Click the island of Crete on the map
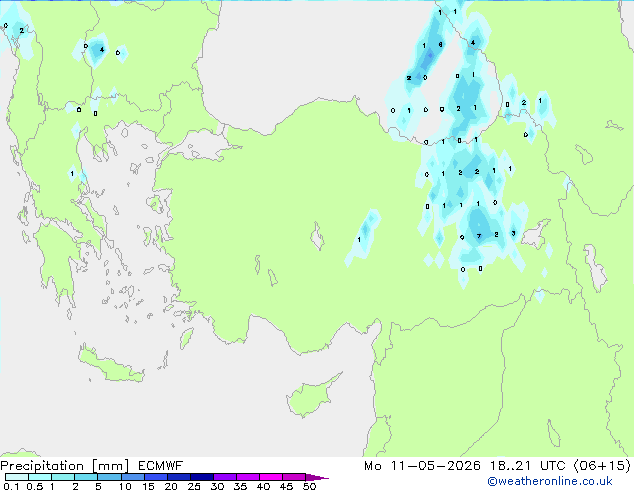 110,365
